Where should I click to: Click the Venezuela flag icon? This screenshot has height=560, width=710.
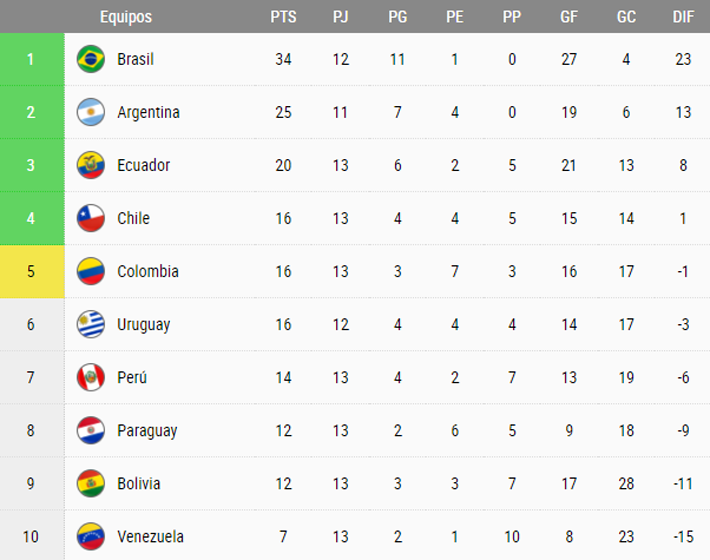click(91, 536)
